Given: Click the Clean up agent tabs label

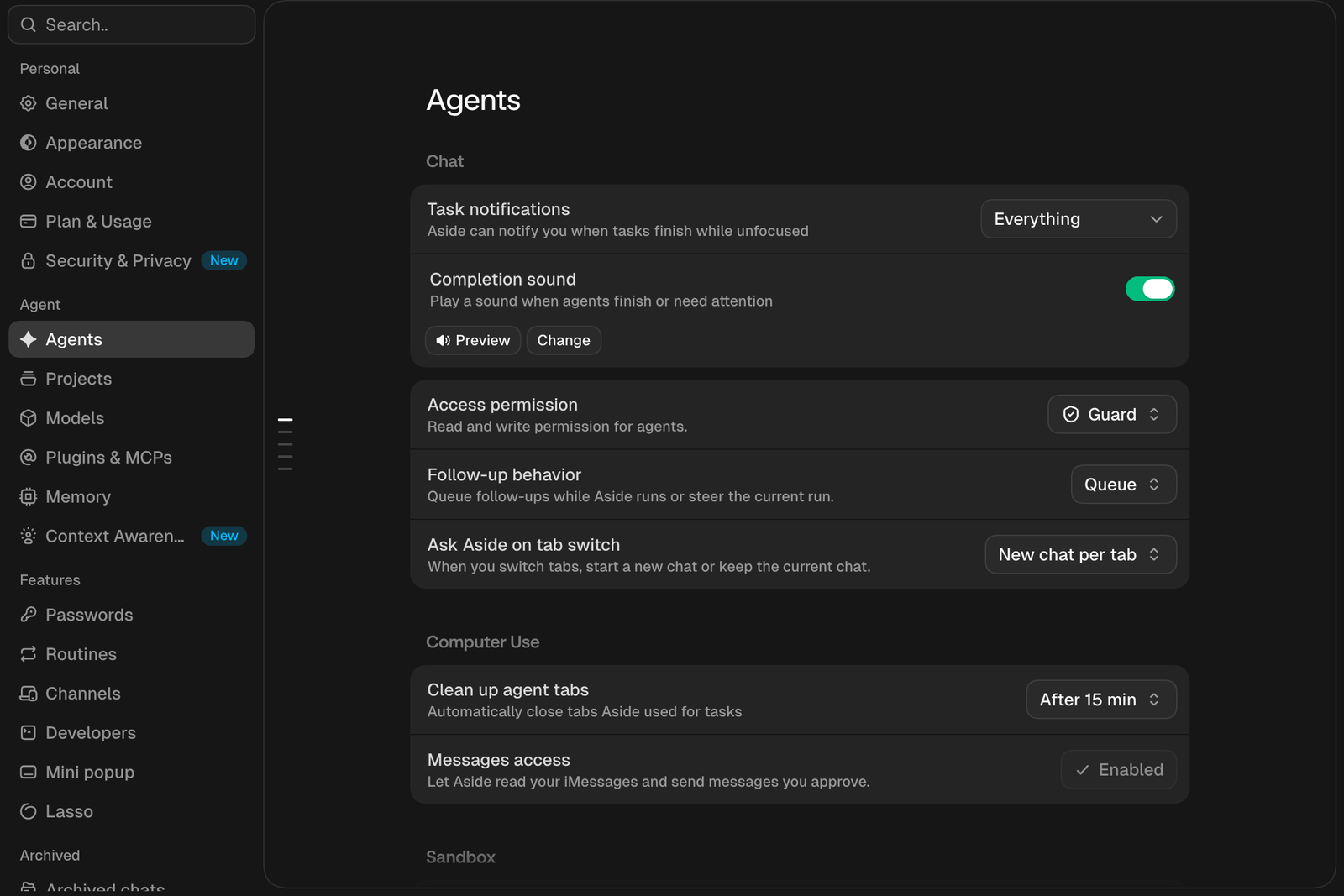Looking at the screenshot, I should coord(508,690).
